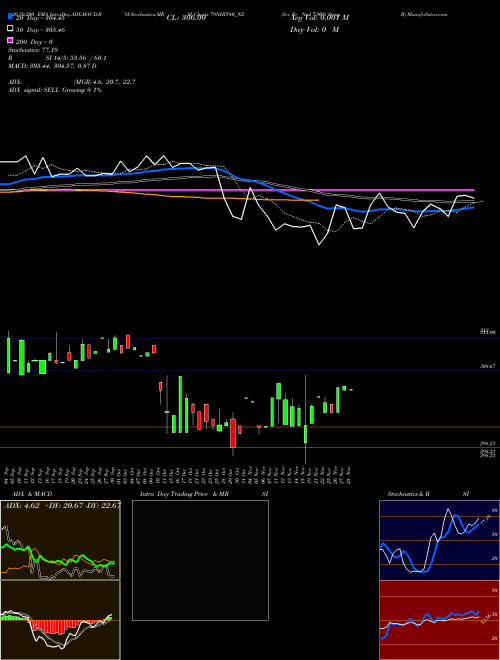The image size is (500, 660).
Task: Click the 'SI 14/3: 53.56 / 60.1' value
Action: pyautogui.click(x=76, y=58)
